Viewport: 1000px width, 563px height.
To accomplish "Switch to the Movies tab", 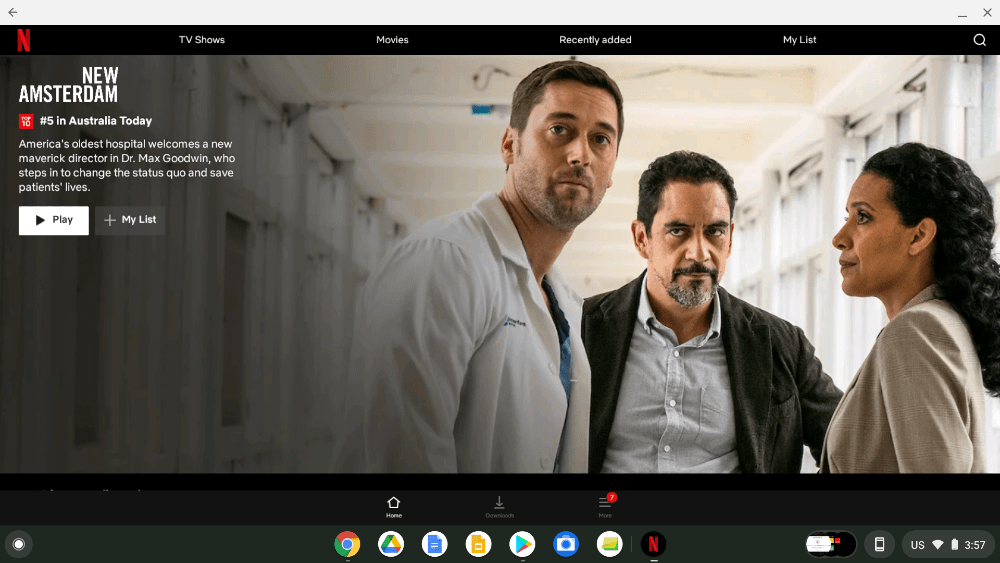I will coord(392,40).
